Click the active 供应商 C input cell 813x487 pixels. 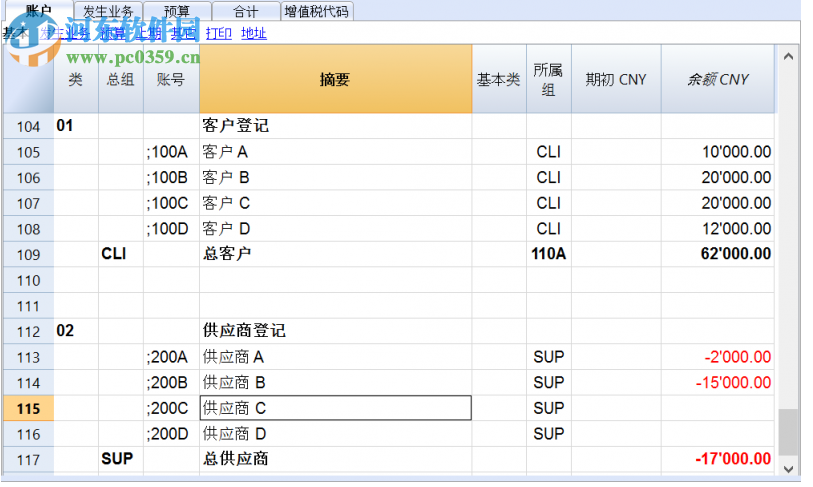tap(335, 408)
